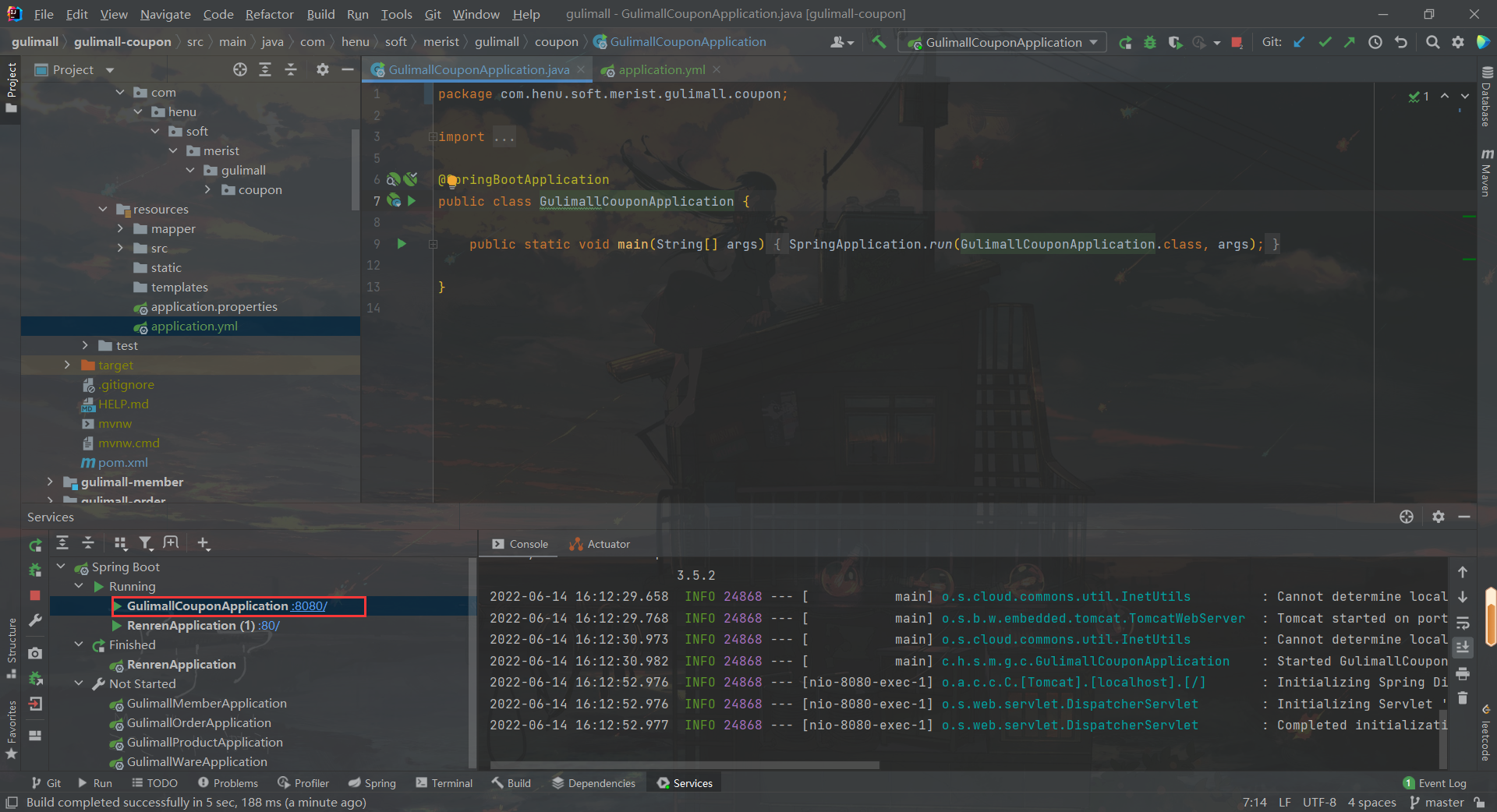Toggle the leetcode tool window stripe button
The height and width of the screenshot is (812, 1497).
point(1487,733)
